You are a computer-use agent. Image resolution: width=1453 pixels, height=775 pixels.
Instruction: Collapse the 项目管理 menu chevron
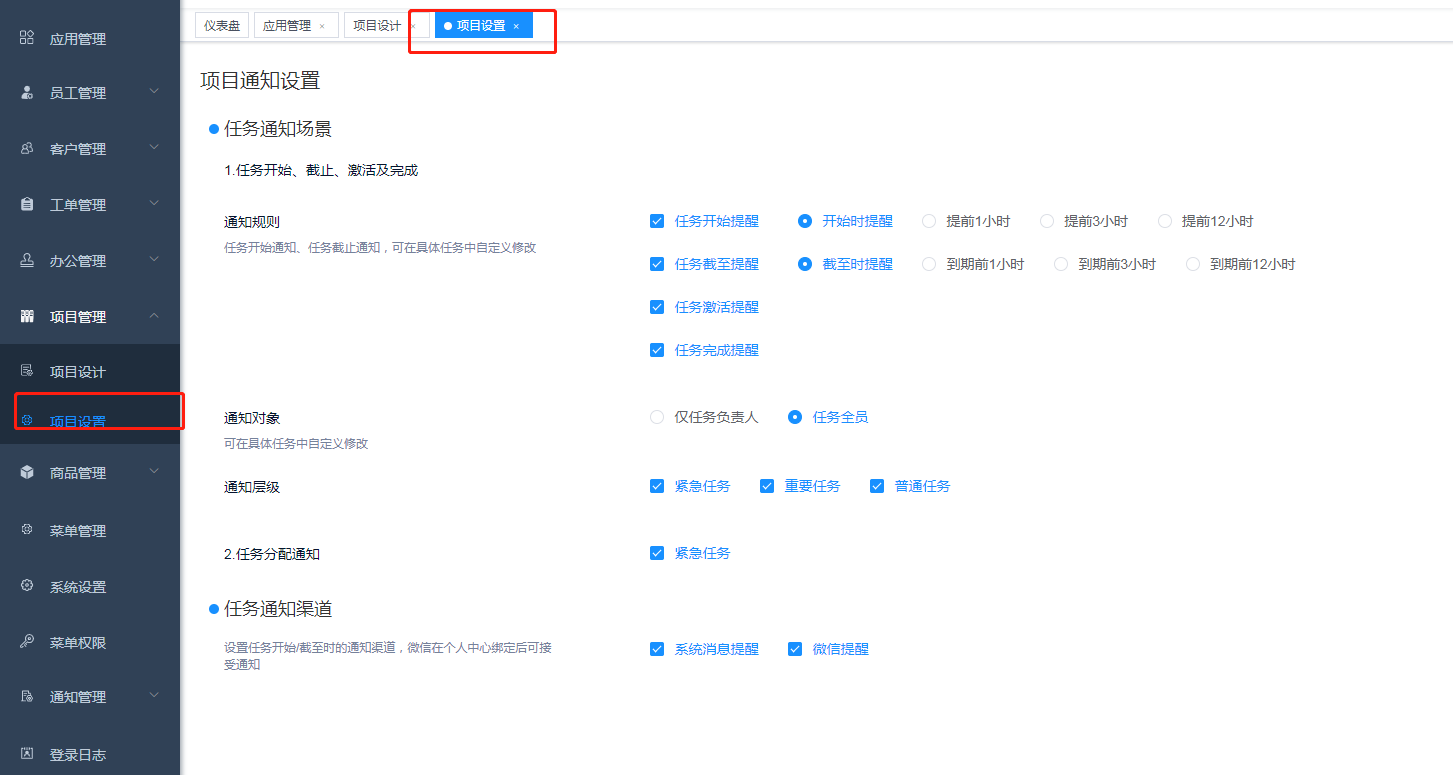154,316
